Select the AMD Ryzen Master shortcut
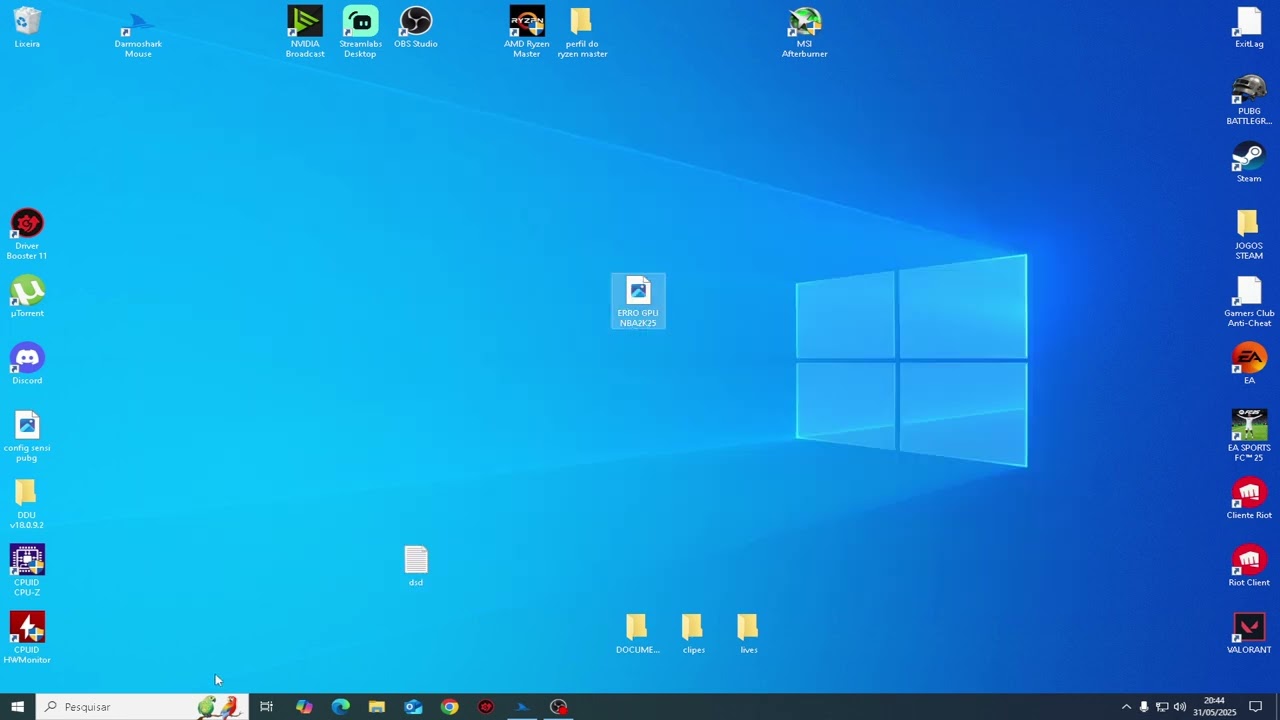The height and width of the screenshot is (720, 1280). [x=527, y=33]
